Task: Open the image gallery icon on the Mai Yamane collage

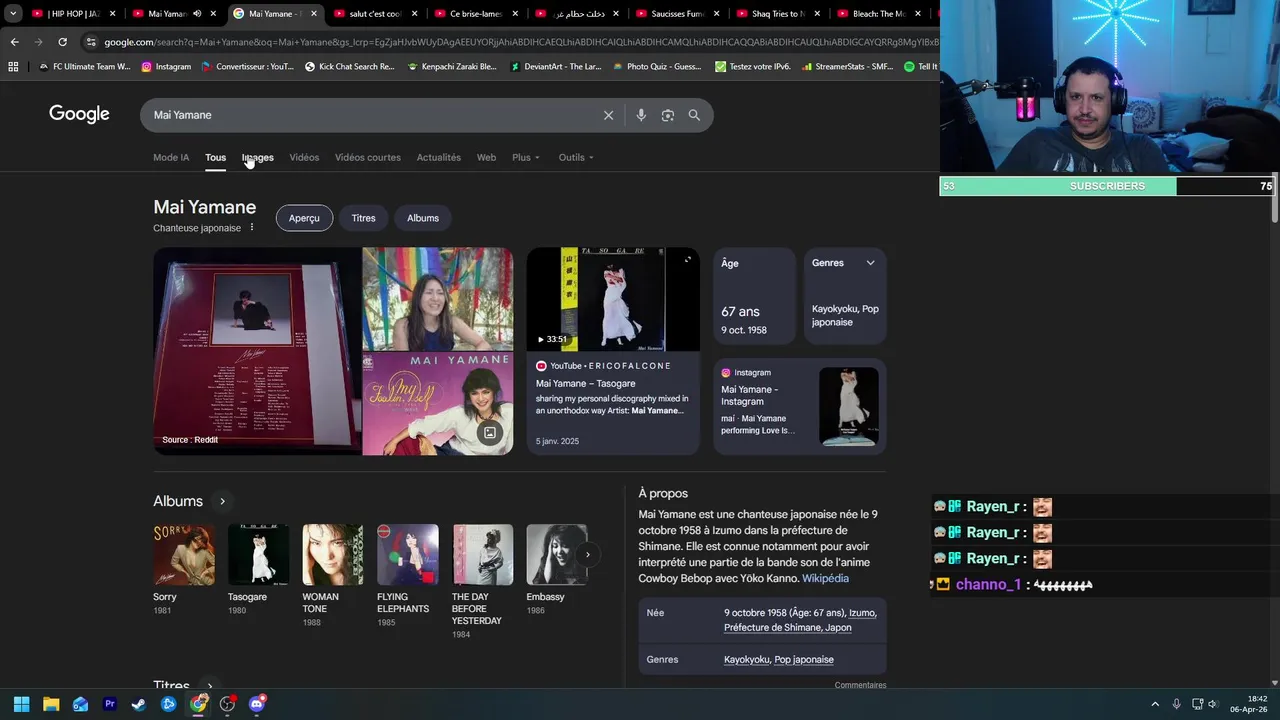Action: click(490, 433)
